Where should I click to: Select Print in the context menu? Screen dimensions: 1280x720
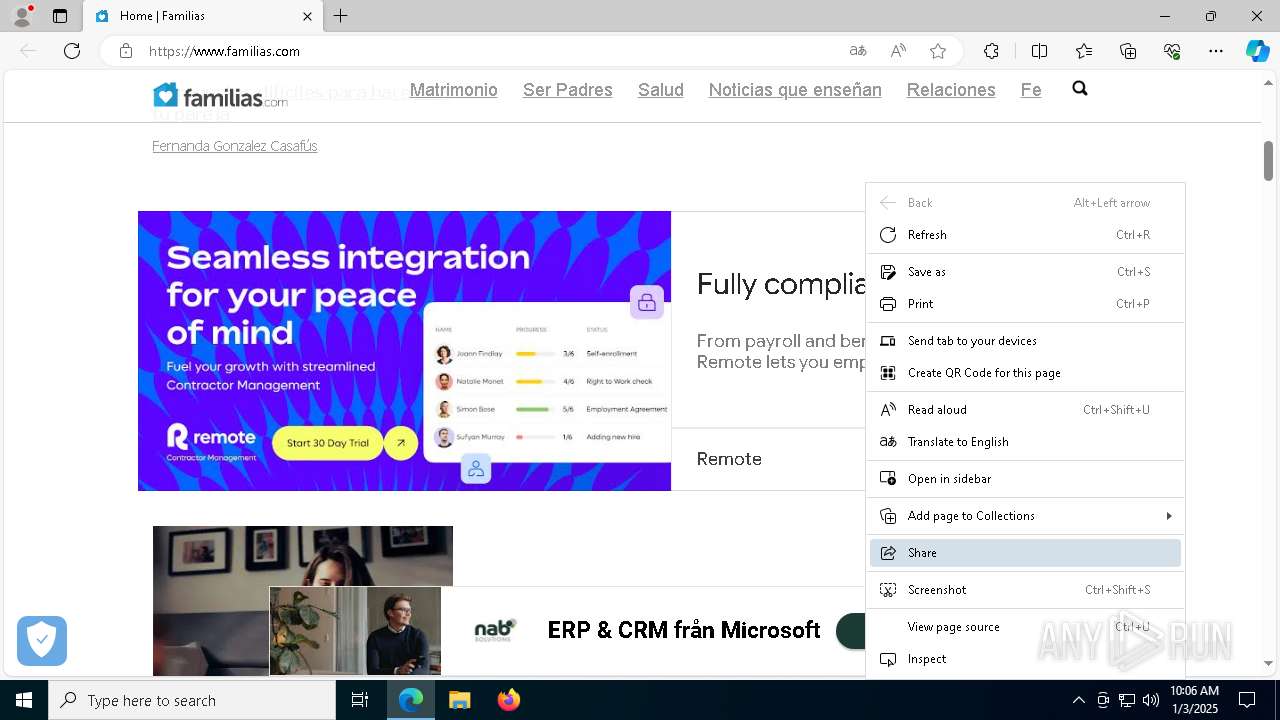pyautogui.click(x=1025, y=304)
